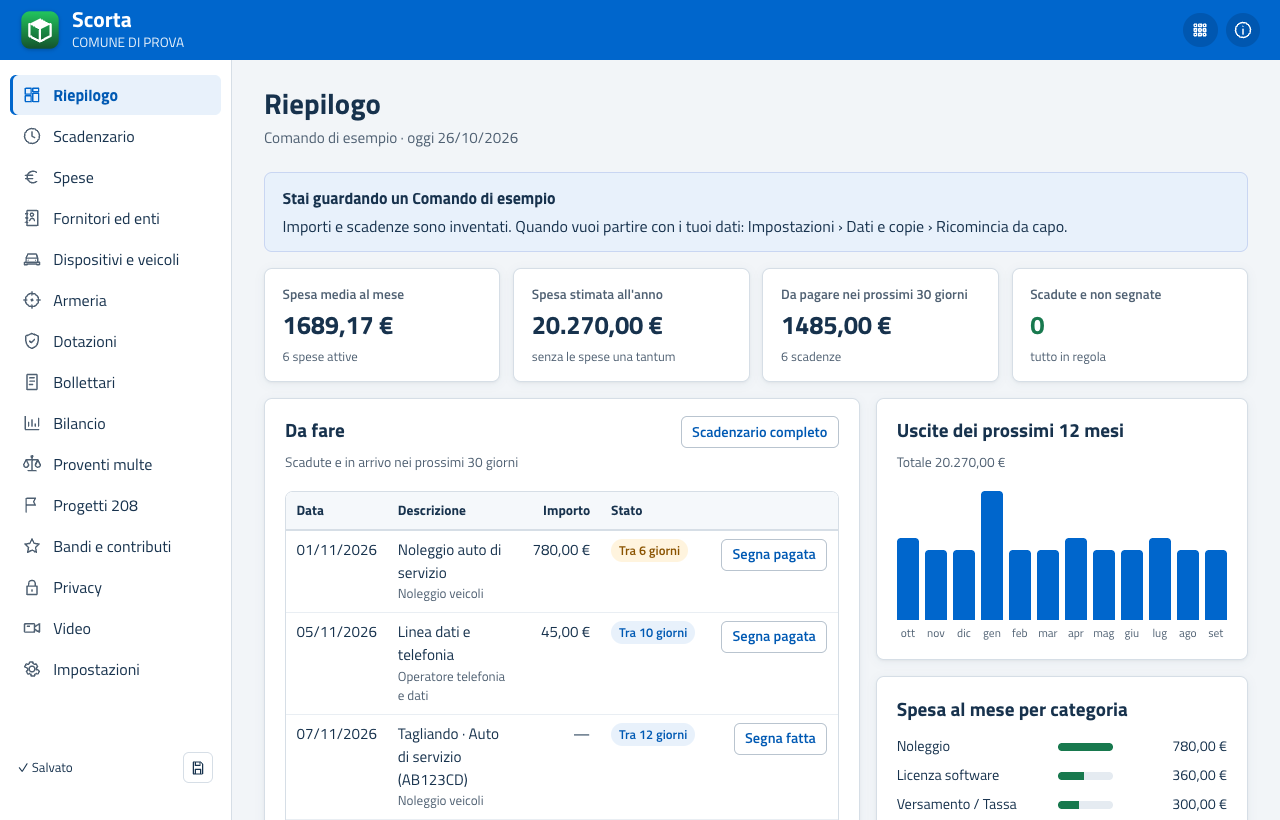Click the Armeria crosshair icon
Image resolution: width=1280 pixels, height=820 pixels.
point(32,300)
